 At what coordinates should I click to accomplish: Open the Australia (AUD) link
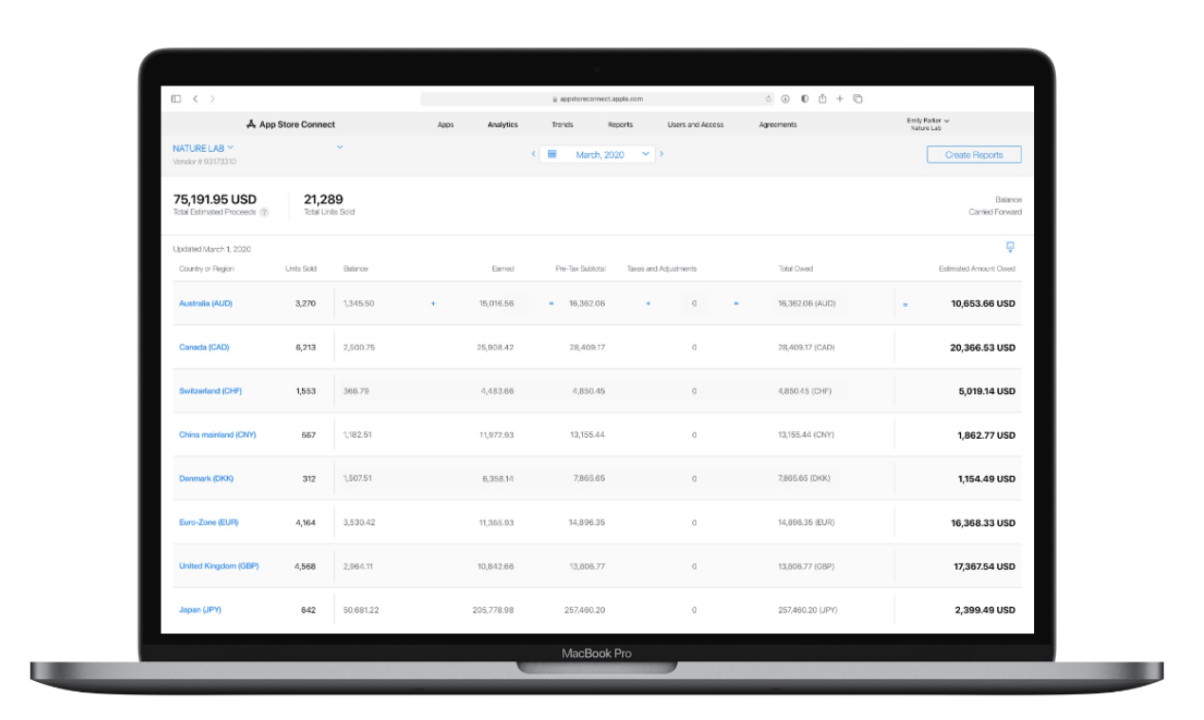[206, 303]
